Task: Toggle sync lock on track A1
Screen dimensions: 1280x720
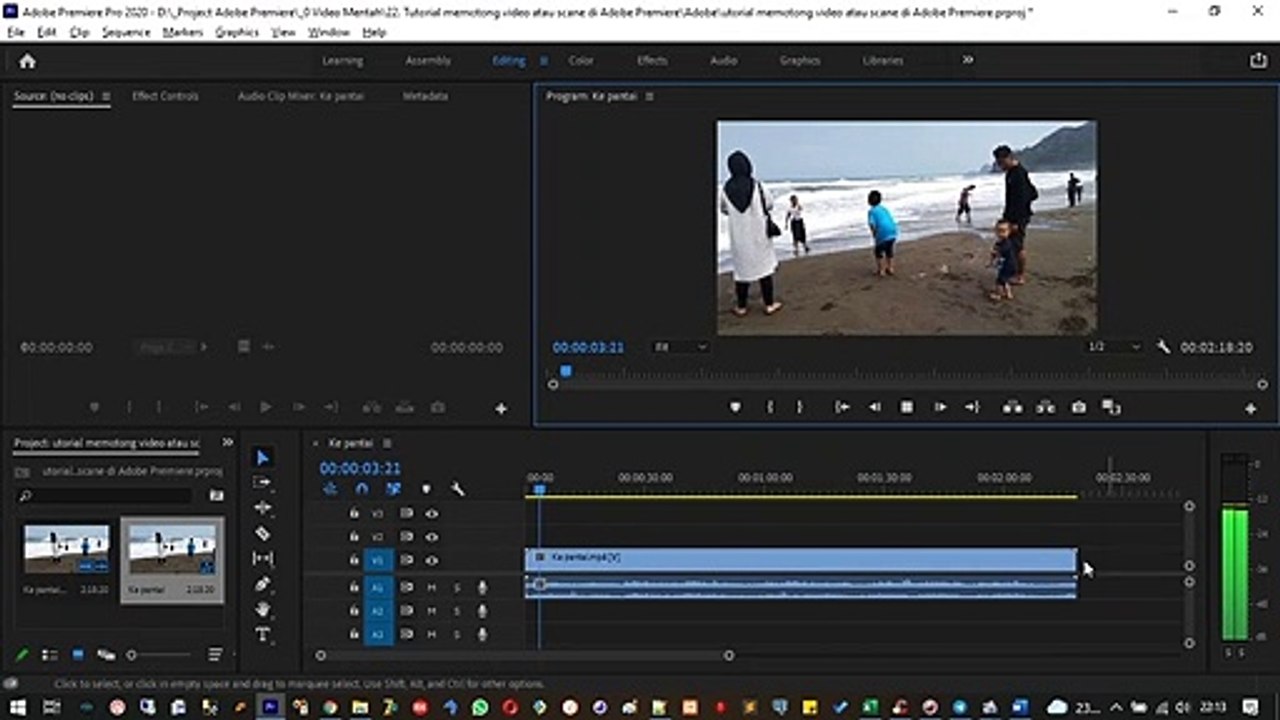Action: [406, 587]
